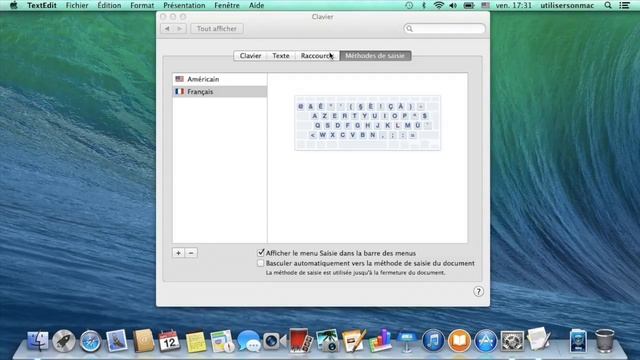
Task: Click volume icon in menu bar
Action: (x=453, y=5)
